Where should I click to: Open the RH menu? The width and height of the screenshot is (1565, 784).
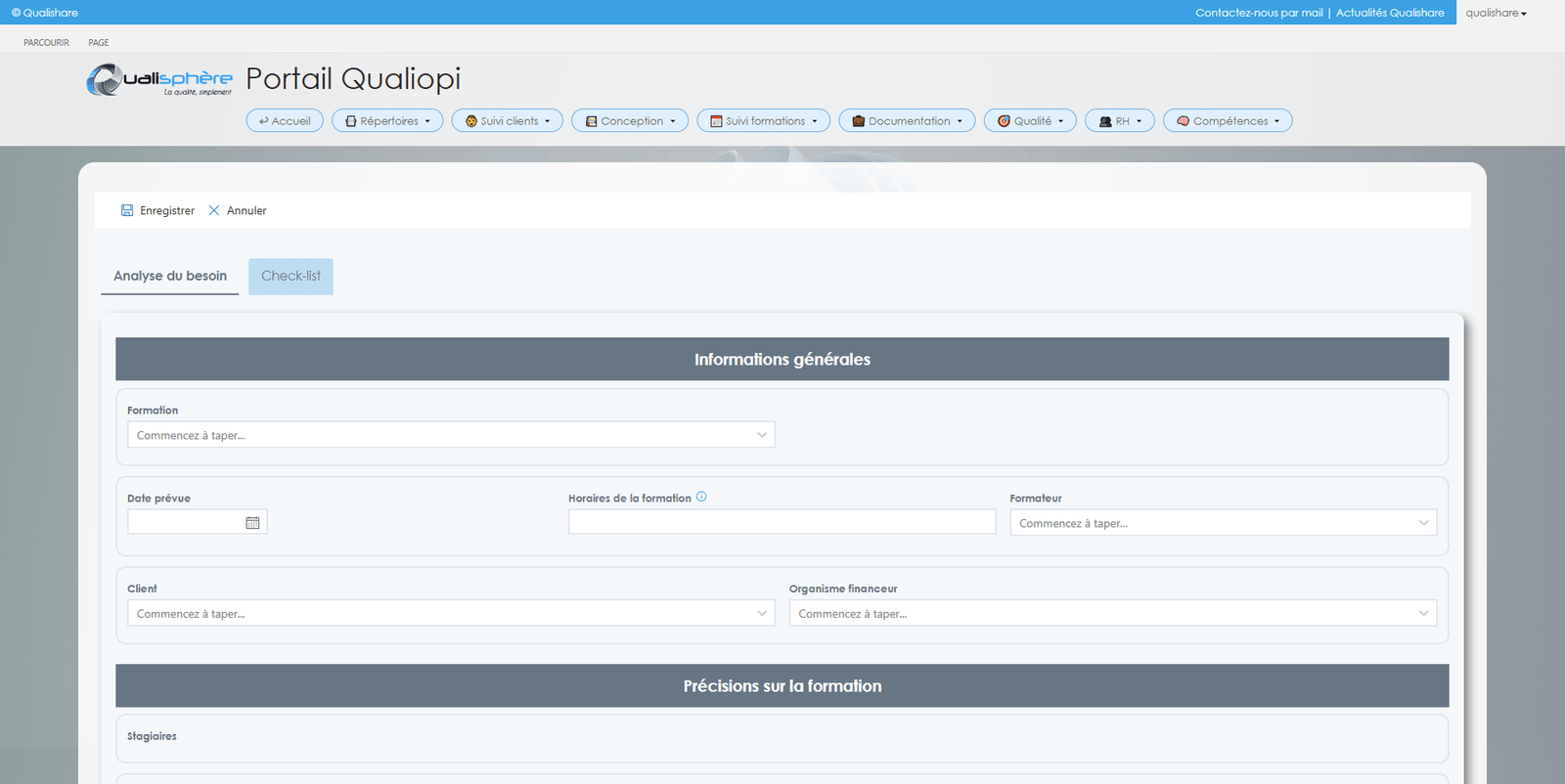1120,121
